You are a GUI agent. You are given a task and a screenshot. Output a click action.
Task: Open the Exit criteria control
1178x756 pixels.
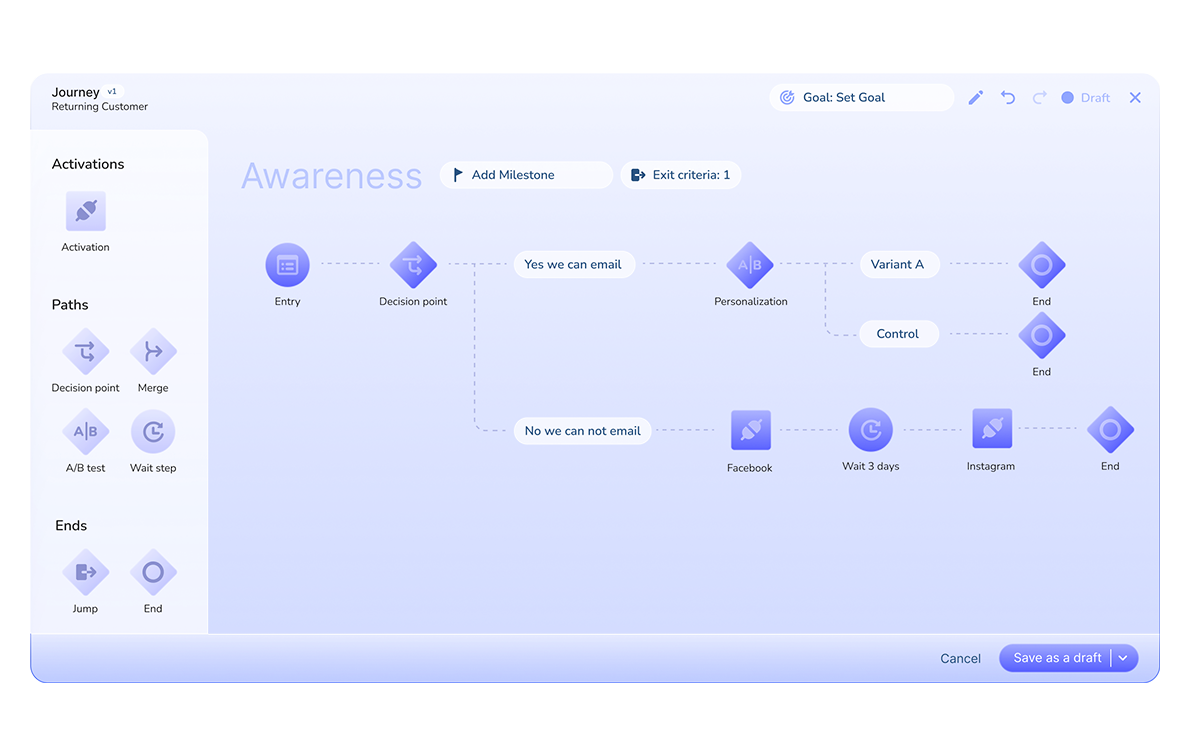pos(681,174)
